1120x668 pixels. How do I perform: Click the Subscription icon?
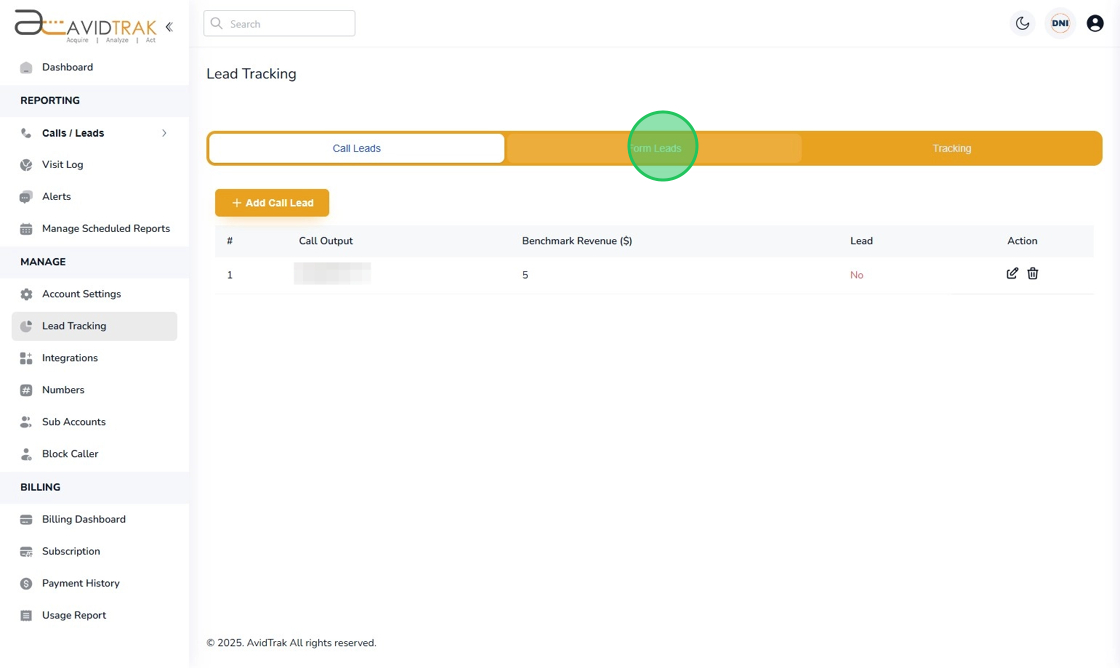(x=26, y=552)
